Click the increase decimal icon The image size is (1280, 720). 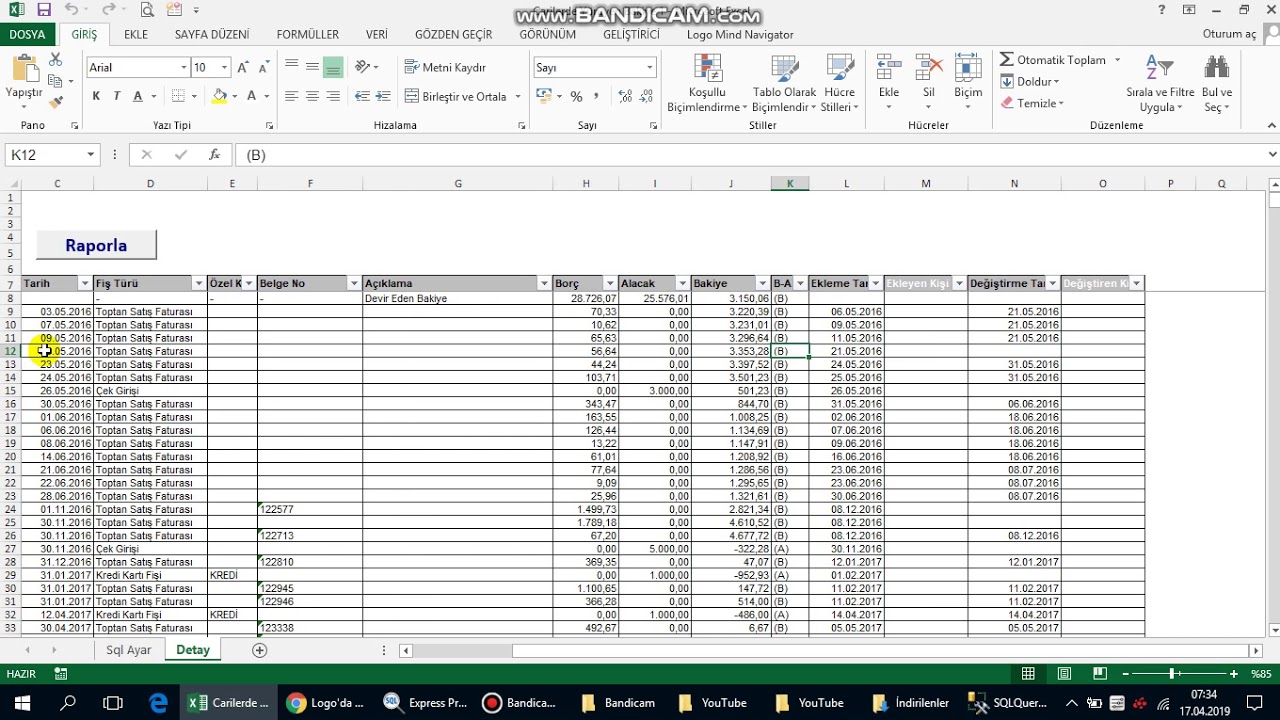point(625,96)
